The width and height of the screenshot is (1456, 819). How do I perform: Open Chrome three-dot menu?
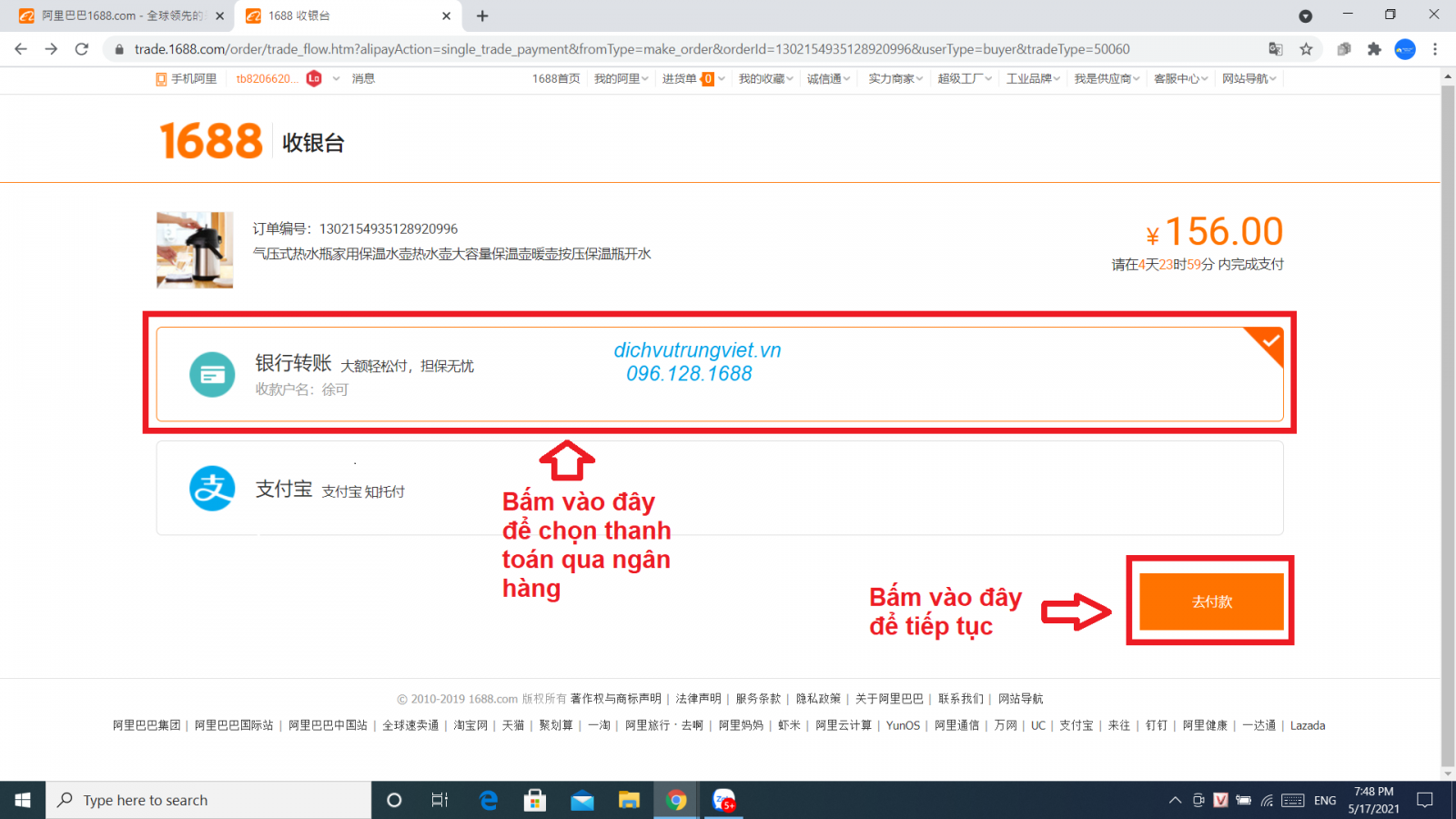click(1435, 49)
